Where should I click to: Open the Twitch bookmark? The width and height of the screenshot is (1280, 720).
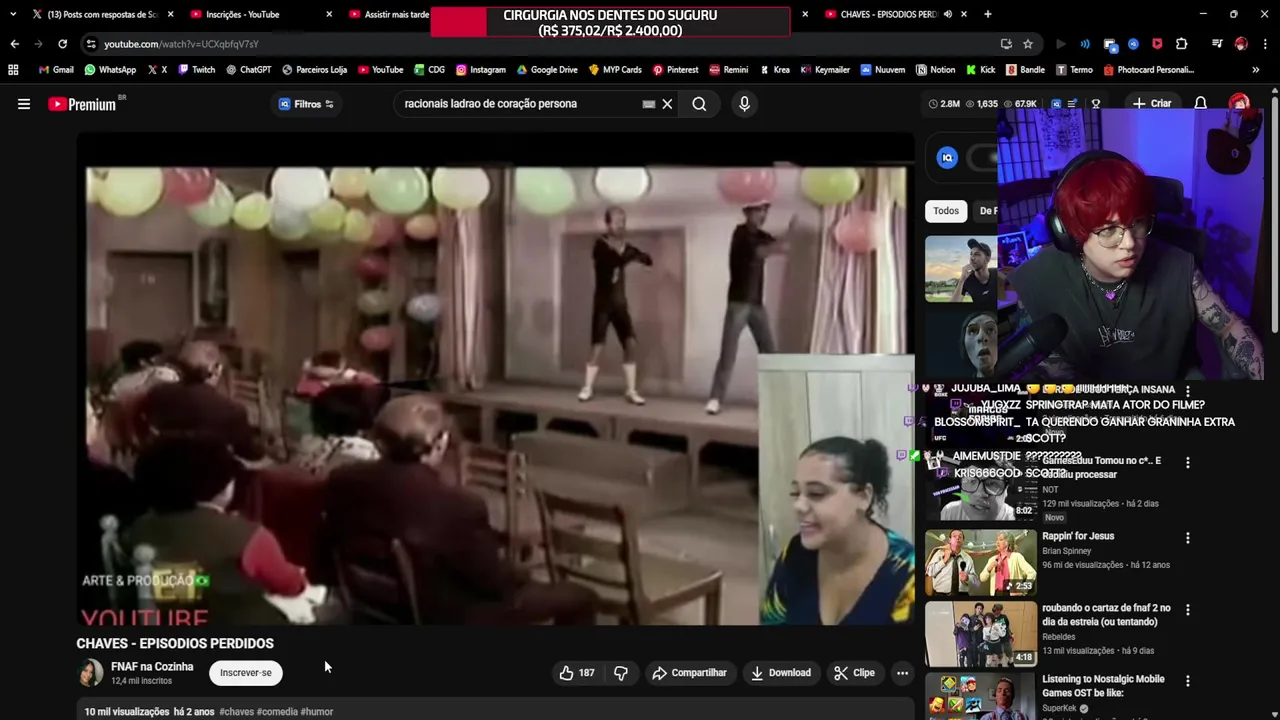pos(196,70)
